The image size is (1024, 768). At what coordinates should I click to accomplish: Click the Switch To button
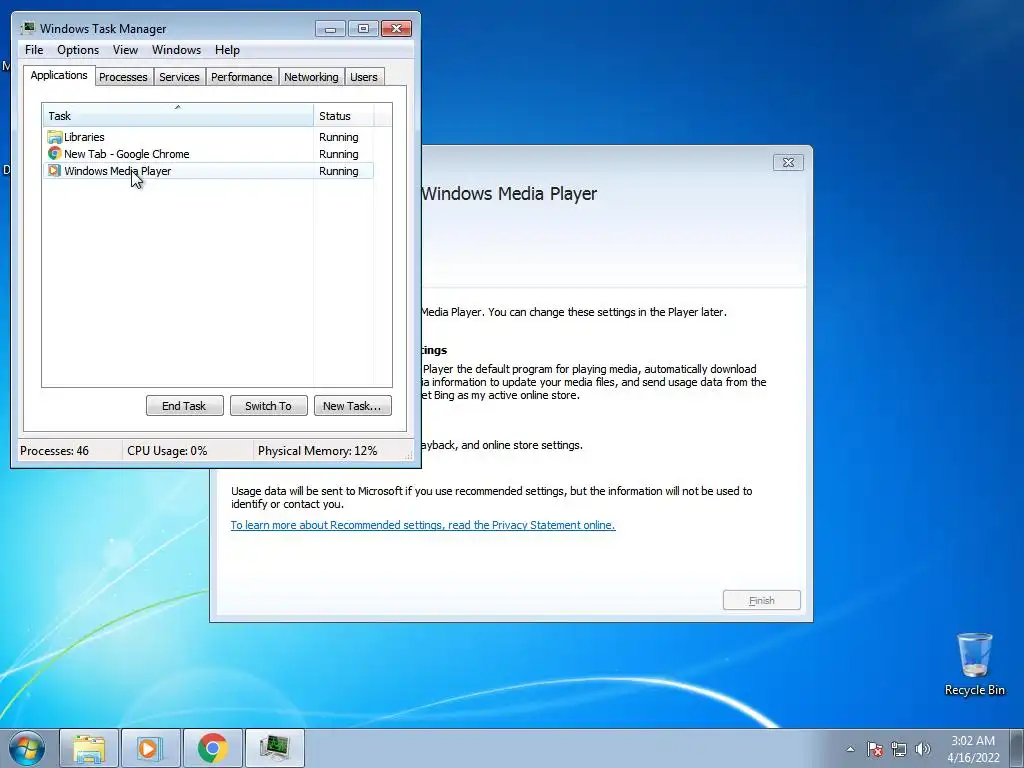[268, 406]
